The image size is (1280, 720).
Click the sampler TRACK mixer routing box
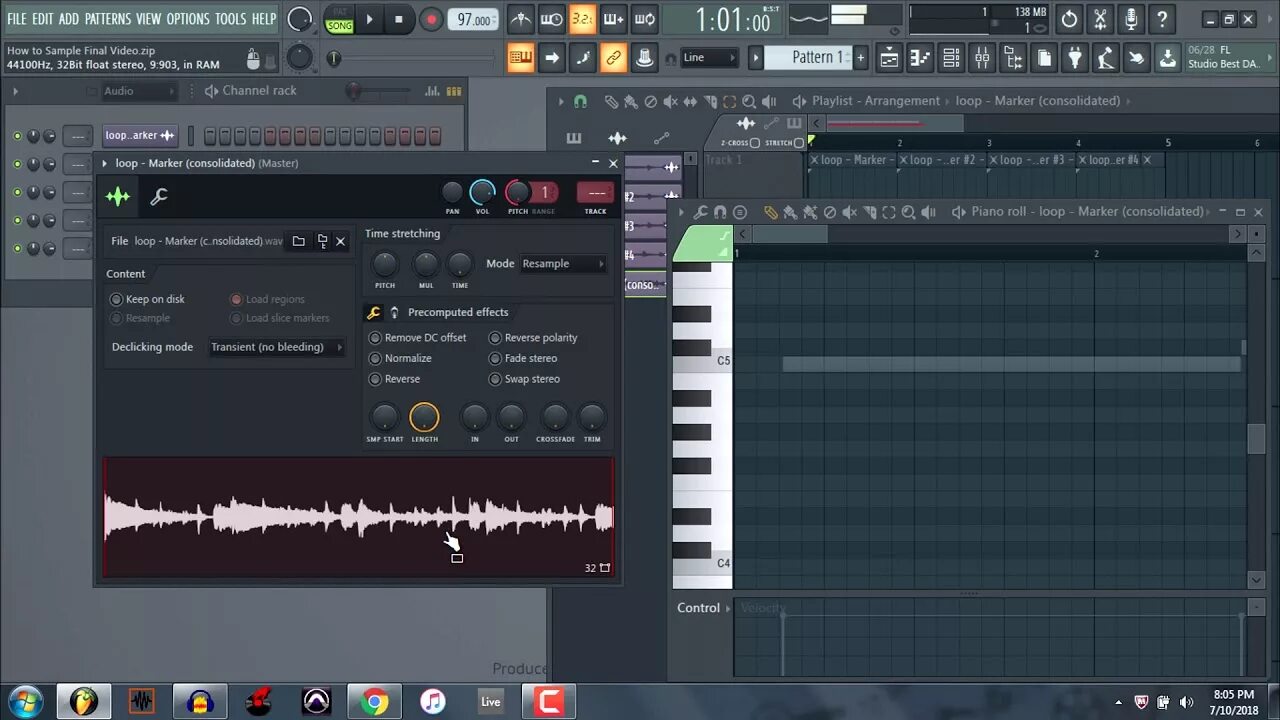pyautogui.click(x=596, y=193)
